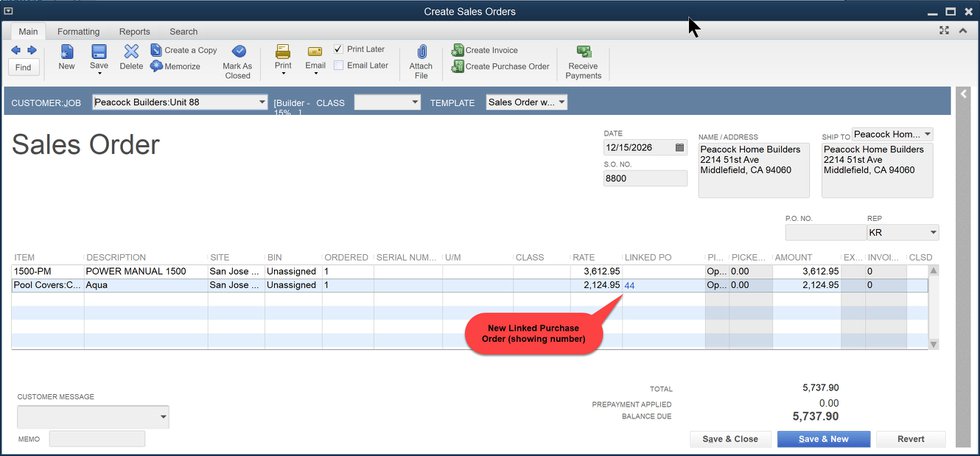Expand the Customer:Job dropdown
The height and width of the screenshot is (456, 980).
260,102
